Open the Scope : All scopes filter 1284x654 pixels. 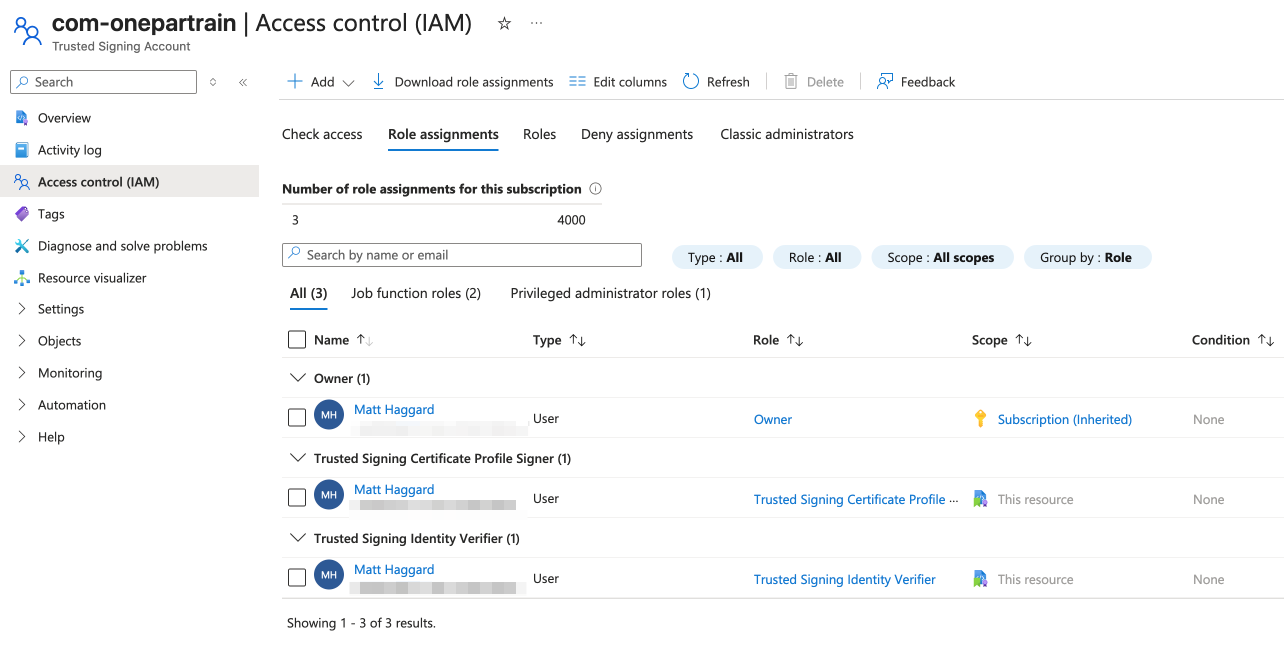pos(941,257)
